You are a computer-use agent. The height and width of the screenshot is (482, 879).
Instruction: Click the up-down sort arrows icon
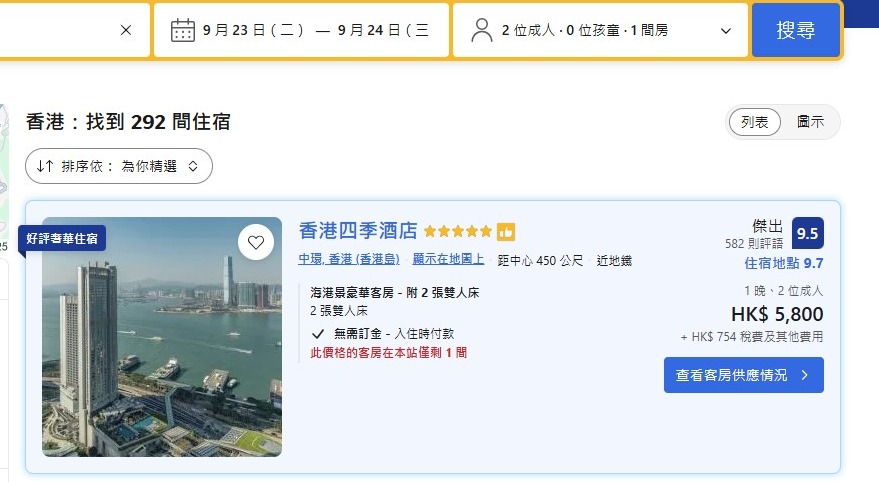coord(45,166)
